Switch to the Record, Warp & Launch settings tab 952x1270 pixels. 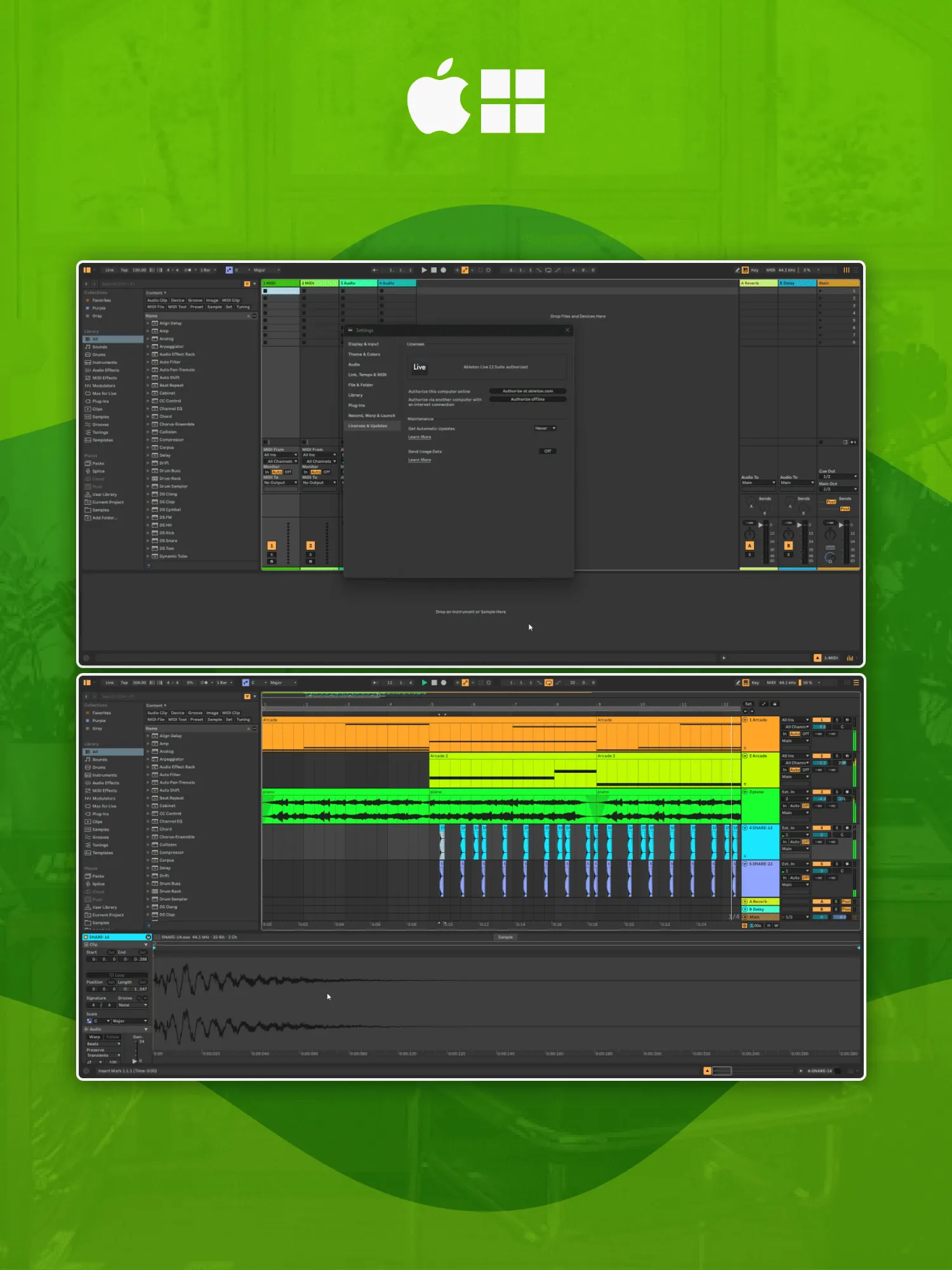click(x=371, y=416)
